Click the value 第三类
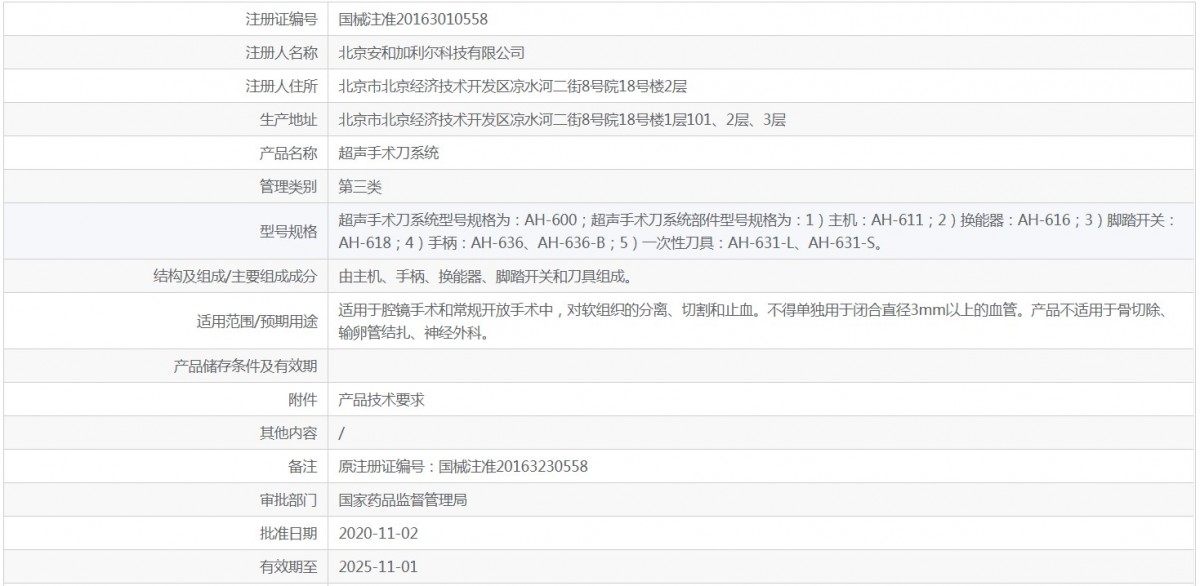This screenshot has height=586, width=1200. (x=360, y=187)
